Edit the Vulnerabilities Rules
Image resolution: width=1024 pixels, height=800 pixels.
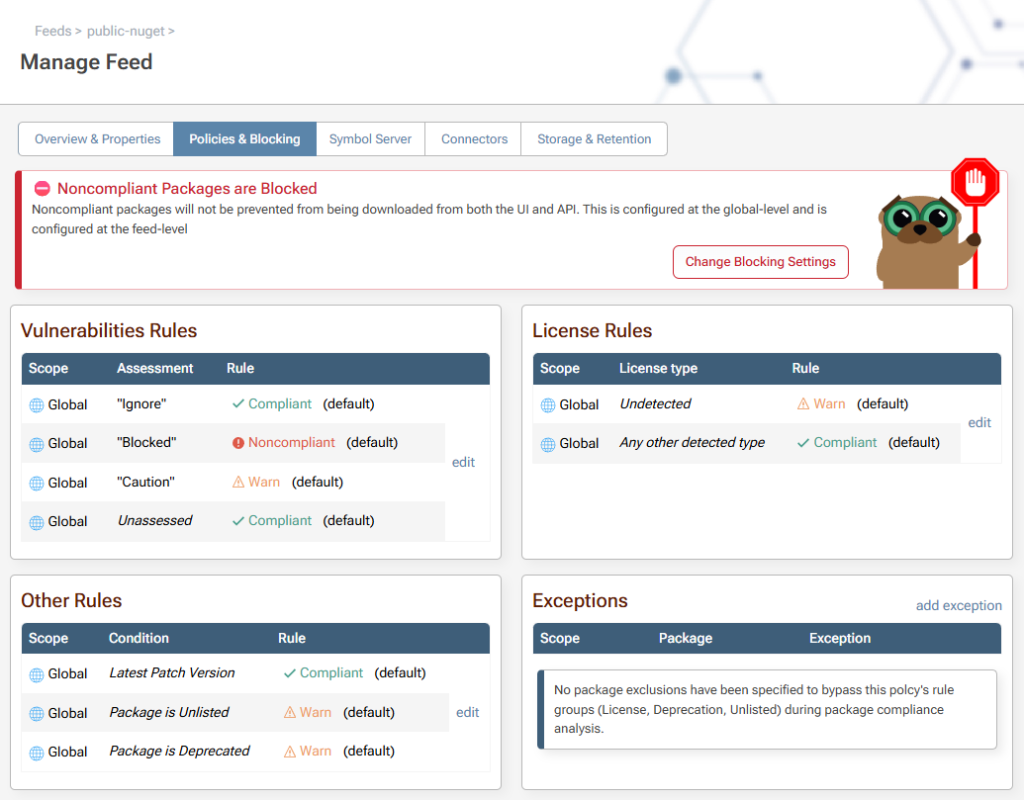463,462
